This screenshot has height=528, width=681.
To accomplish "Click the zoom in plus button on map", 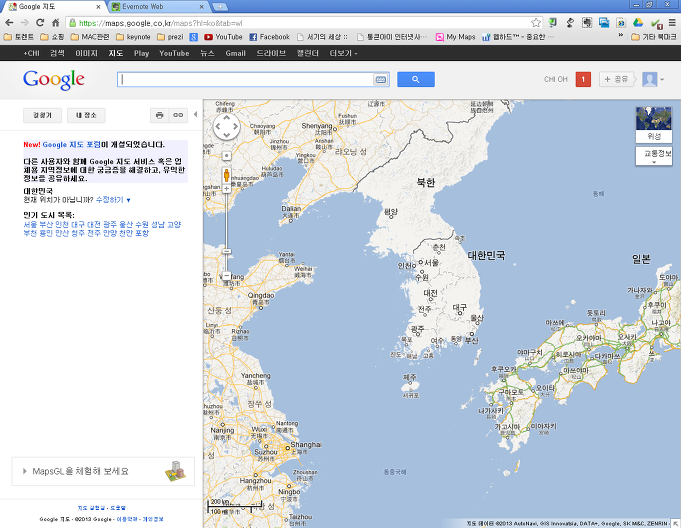I will (226, 189).
